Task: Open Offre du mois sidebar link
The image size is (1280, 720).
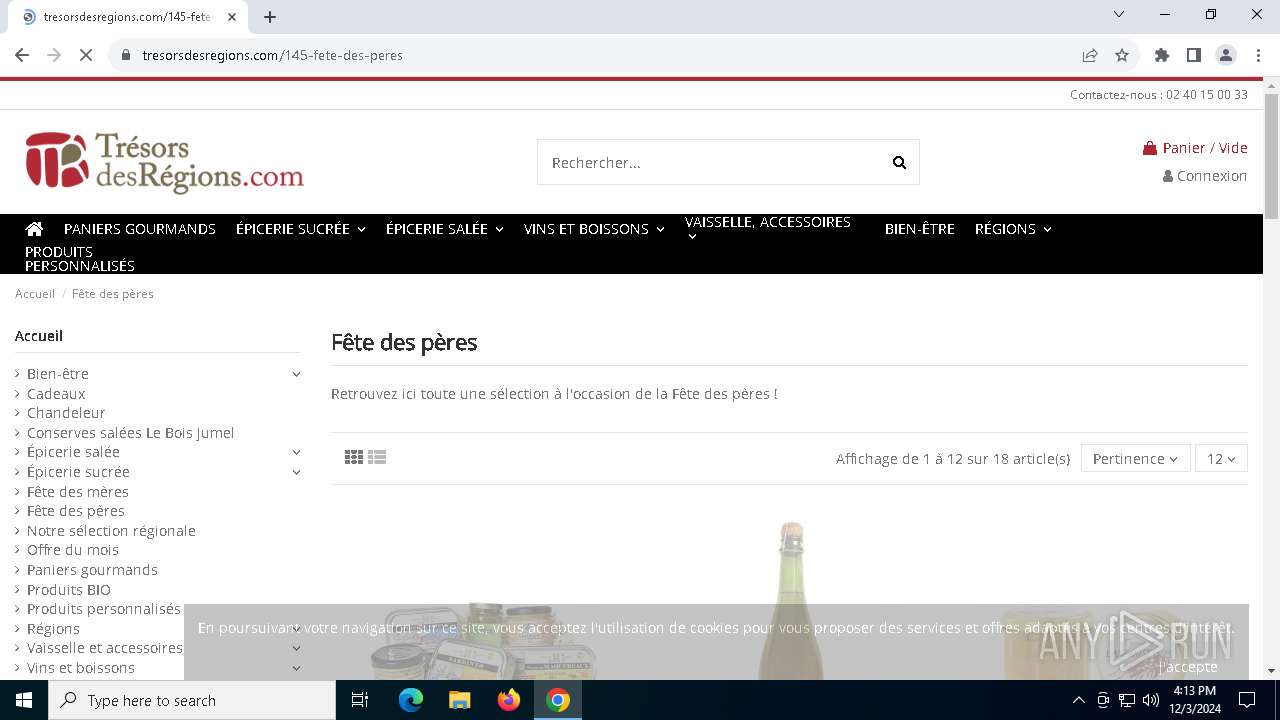Action: (x=73, y=550)
